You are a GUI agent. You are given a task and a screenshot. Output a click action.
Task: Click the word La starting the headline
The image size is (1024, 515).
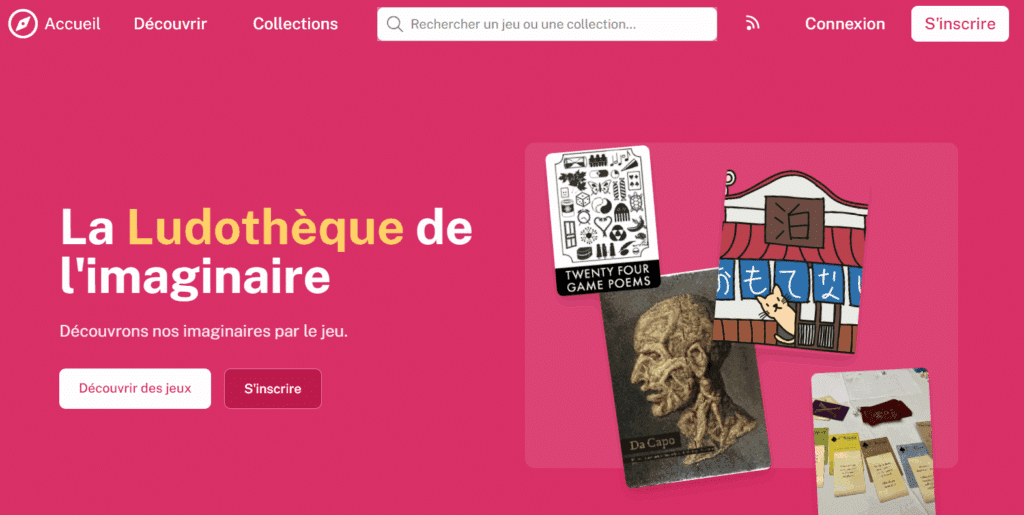(x=88, y=226)
